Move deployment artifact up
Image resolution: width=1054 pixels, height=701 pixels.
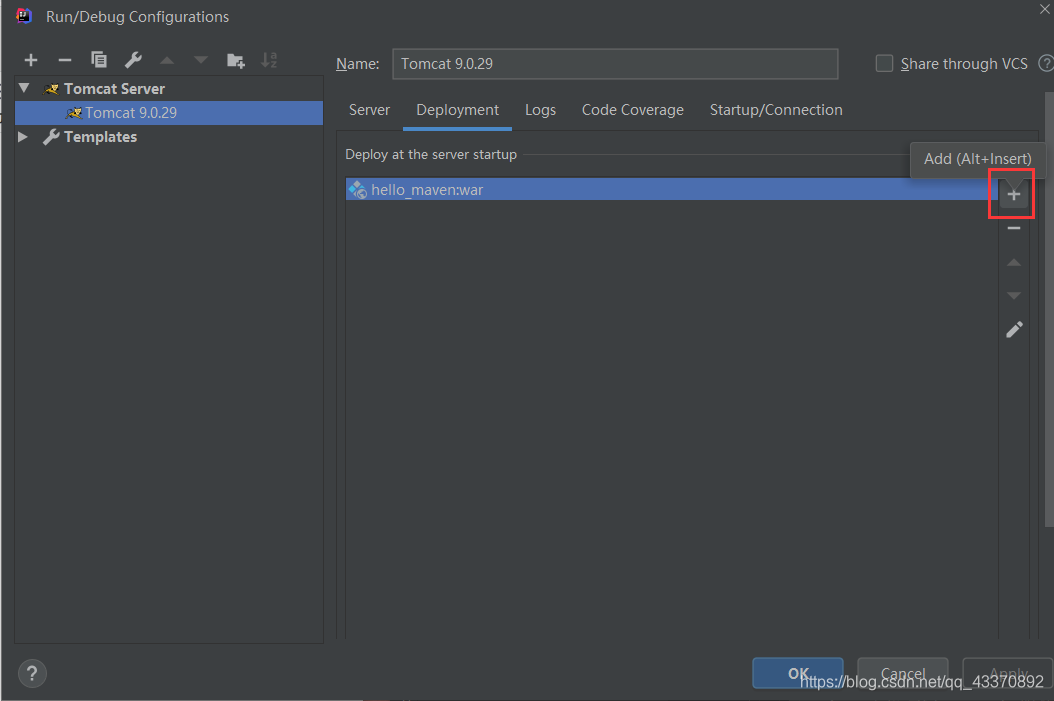point(1014,262)
